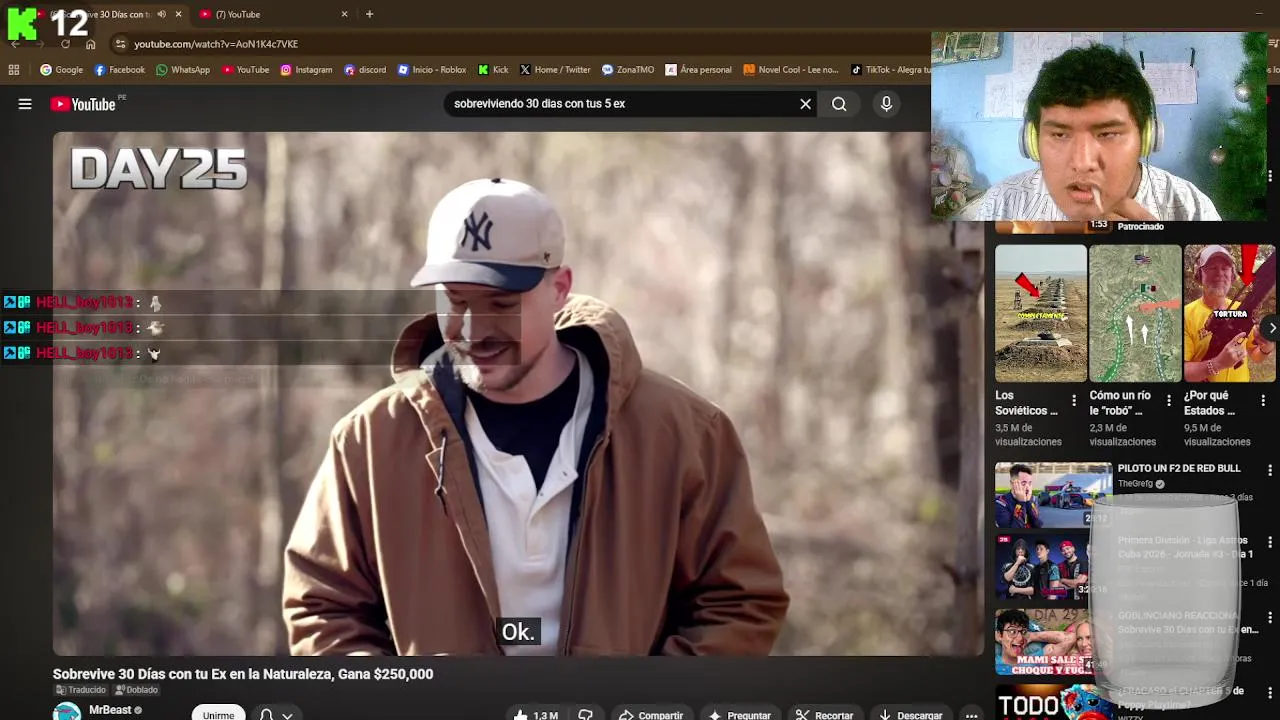1280x720 pixels.
Task: Open Primera División Liga Astros video thumbnail
Action: (x=1053, y=565)
